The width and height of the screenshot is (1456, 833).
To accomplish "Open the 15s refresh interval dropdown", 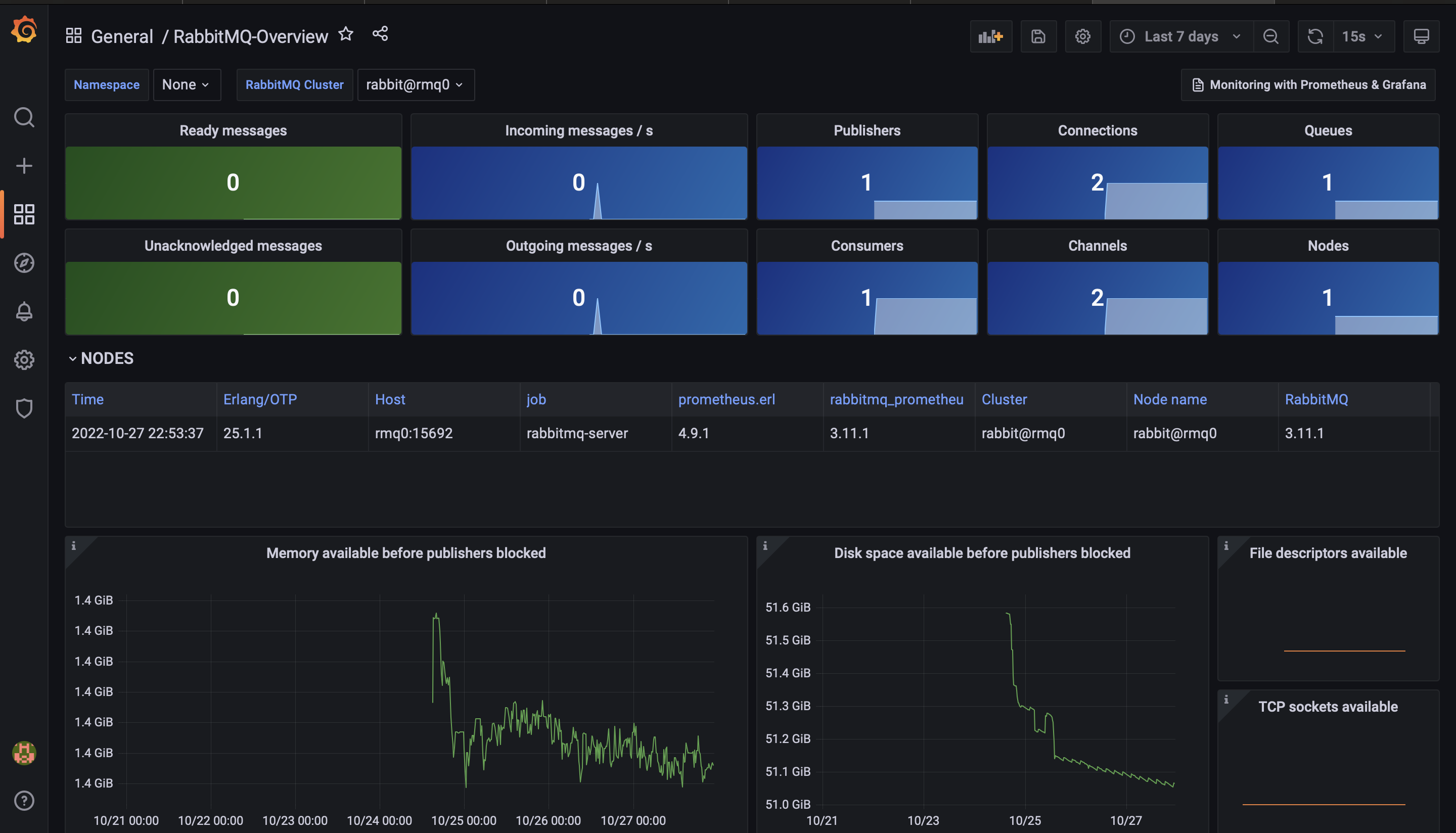I will tap(1363, 36).
